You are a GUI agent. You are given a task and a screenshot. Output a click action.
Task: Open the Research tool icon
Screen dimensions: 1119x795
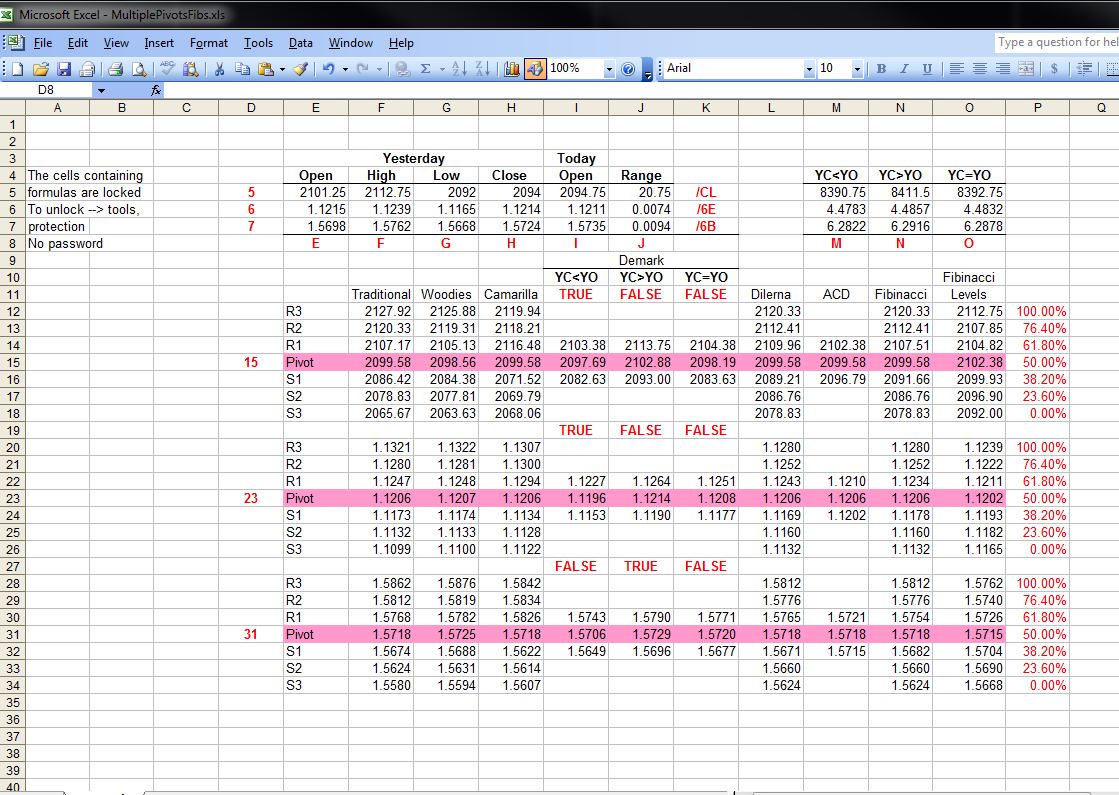191,69
